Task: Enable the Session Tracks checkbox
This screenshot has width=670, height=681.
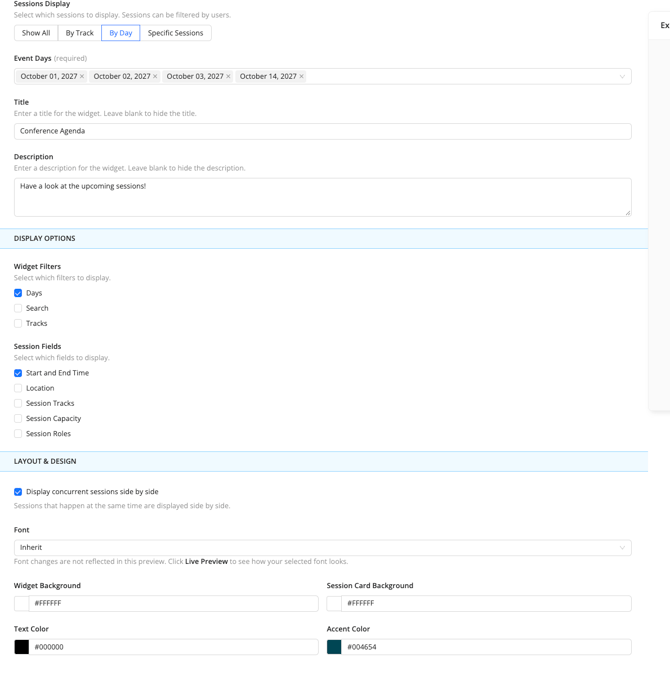Action: [18, 403]
